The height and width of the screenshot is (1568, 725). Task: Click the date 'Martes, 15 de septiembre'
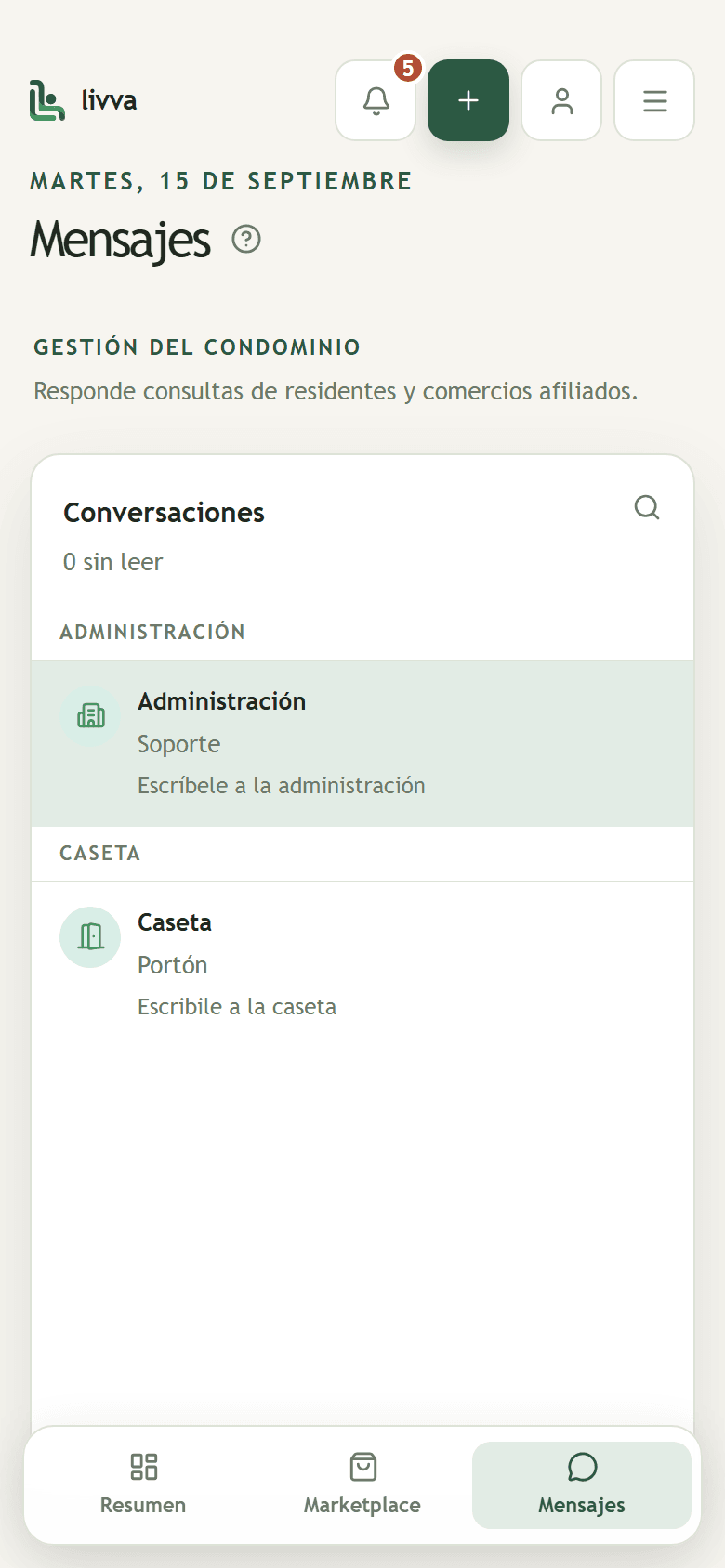tap(221, 181)
